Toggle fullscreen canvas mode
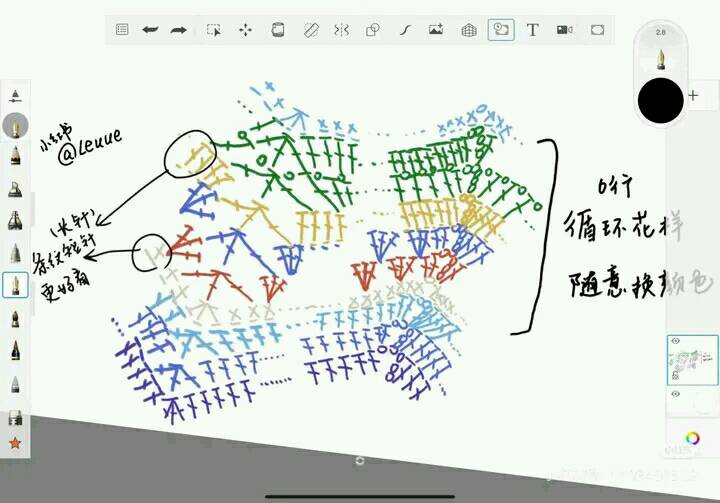720x503 pixels. pos(597,30)
